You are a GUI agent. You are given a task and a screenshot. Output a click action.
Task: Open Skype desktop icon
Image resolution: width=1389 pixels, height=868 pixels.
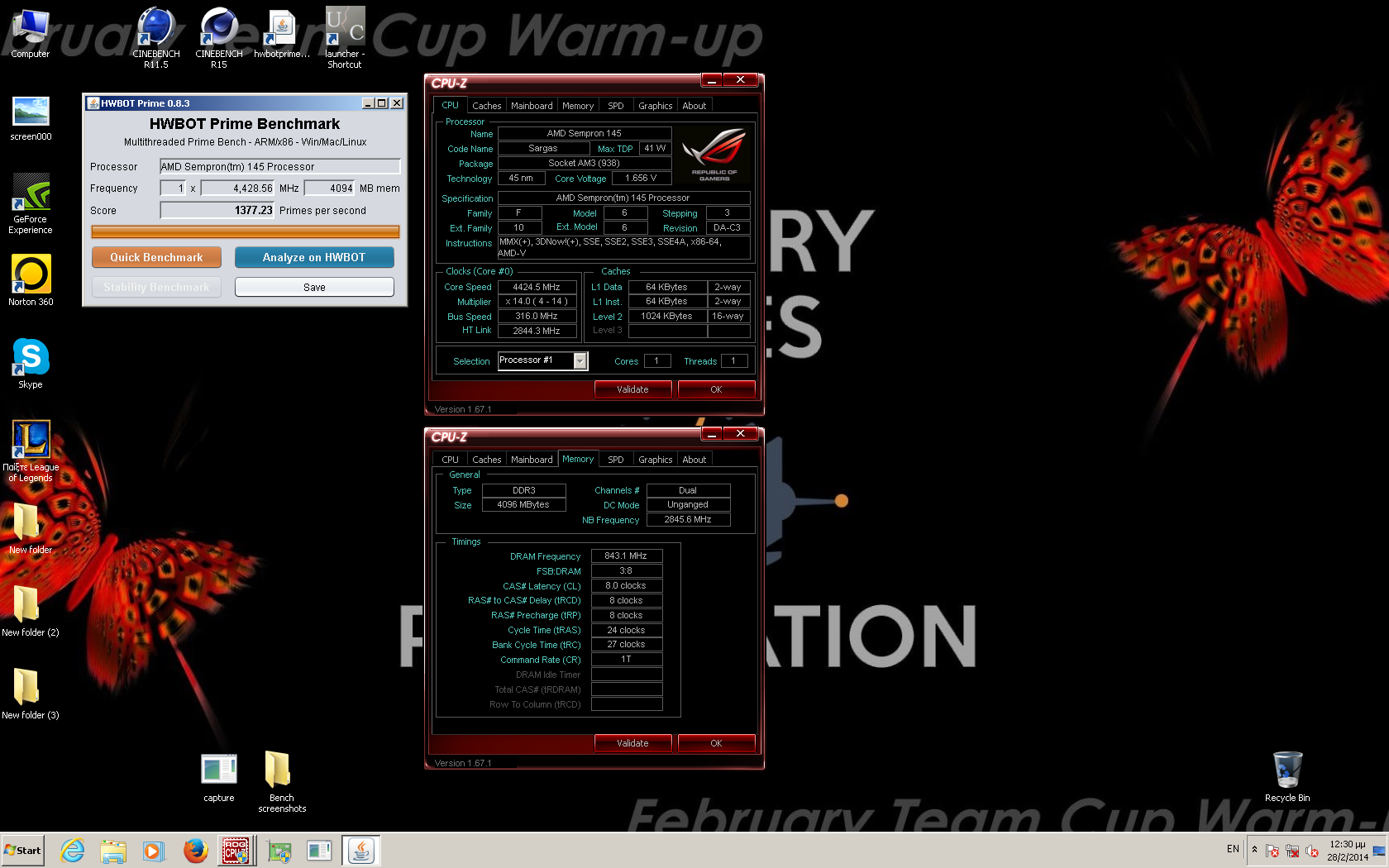[31, 363]
